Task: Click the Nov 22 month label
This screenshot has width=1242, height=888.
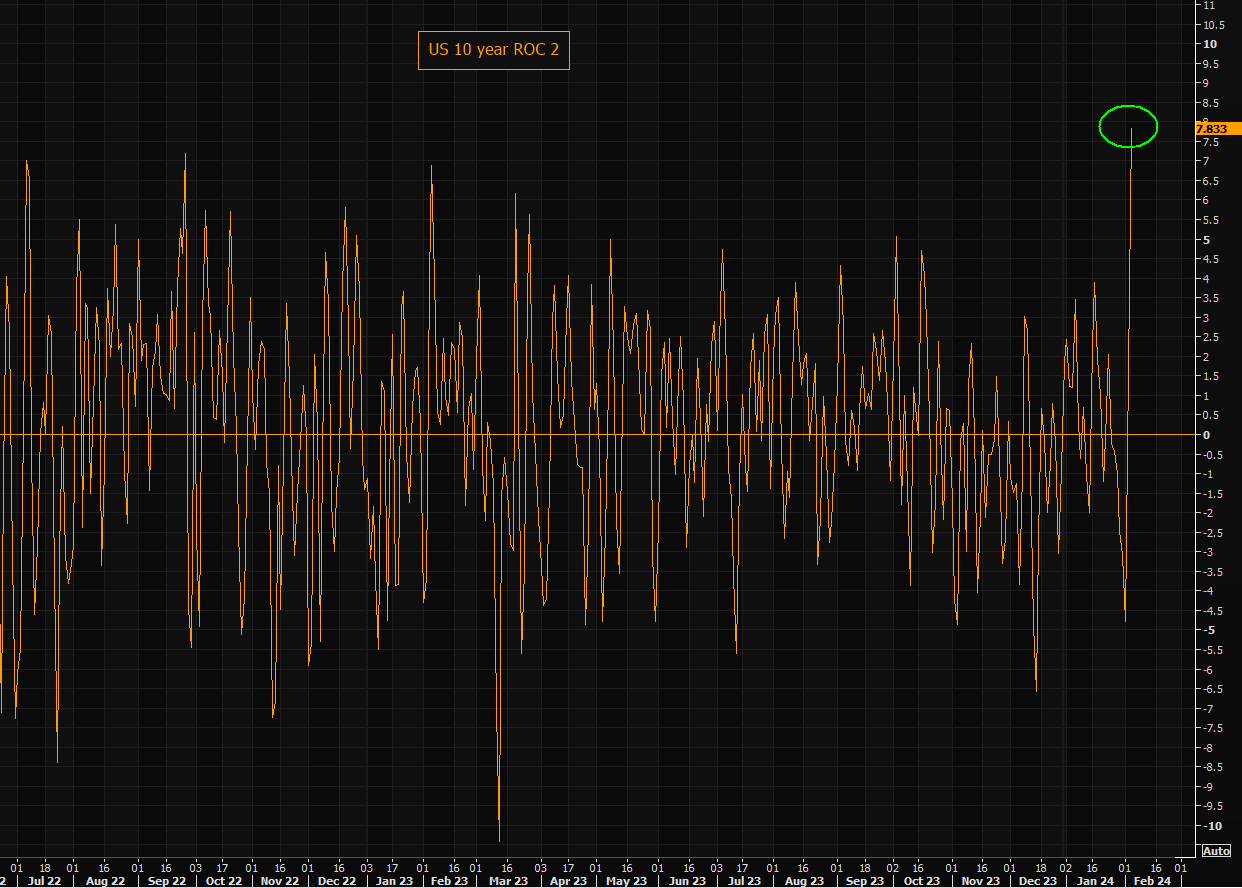Action: [280, 881]
